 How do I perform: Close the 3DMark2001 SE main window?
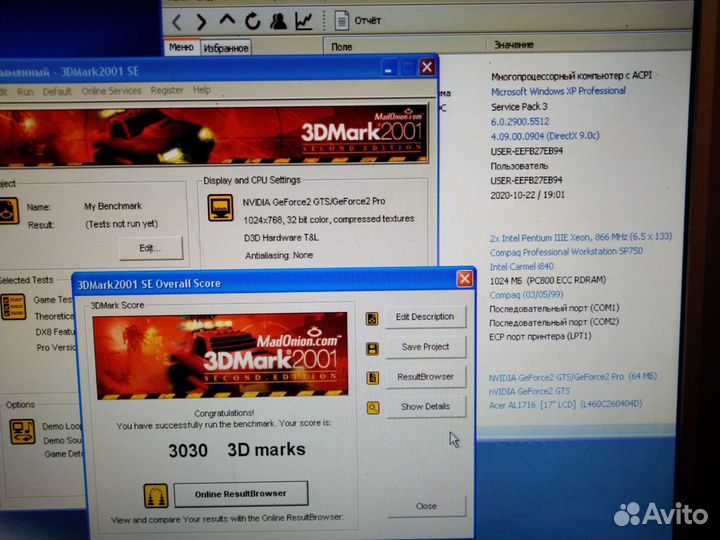click(x=427, y=68)
